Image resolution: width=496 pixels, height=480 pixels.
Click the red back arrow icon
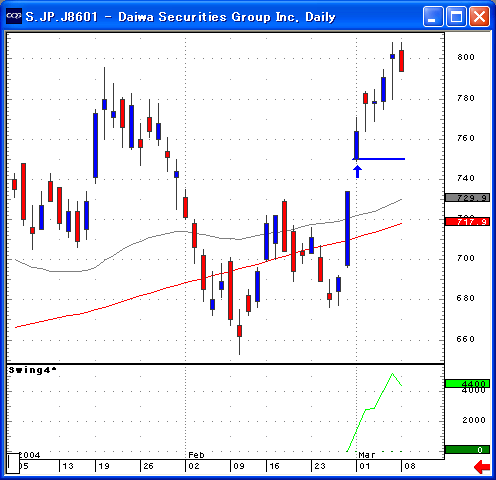tap(482, 467)
